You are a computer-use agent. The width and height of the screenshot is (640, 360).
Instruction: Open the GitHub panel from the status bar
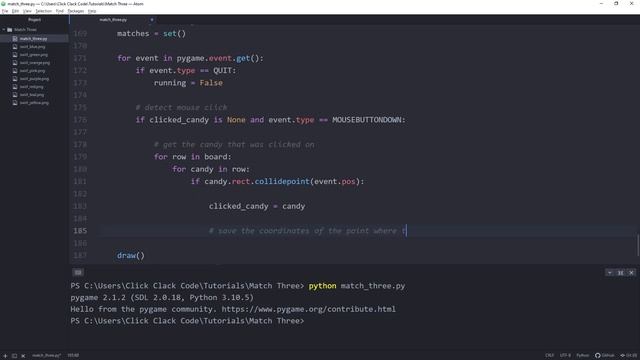(x=604, y=356)
